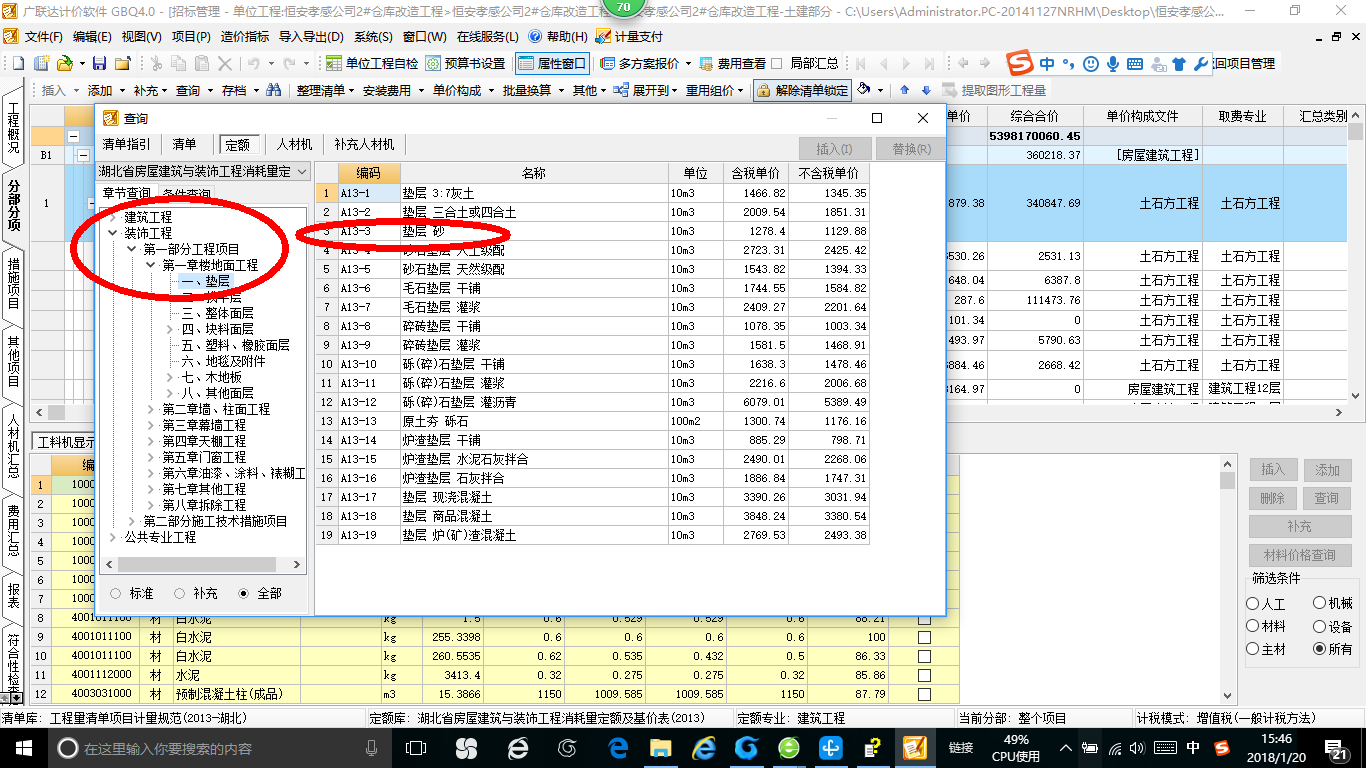This screenshot has height=768, width=1366.
Task: Open Task View in Windows taskbar
Action: point(415,747)
